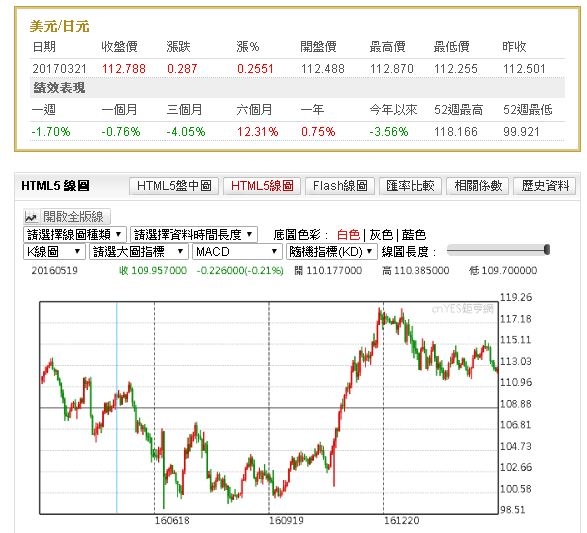Open the Flash線圖 tab

340,186
